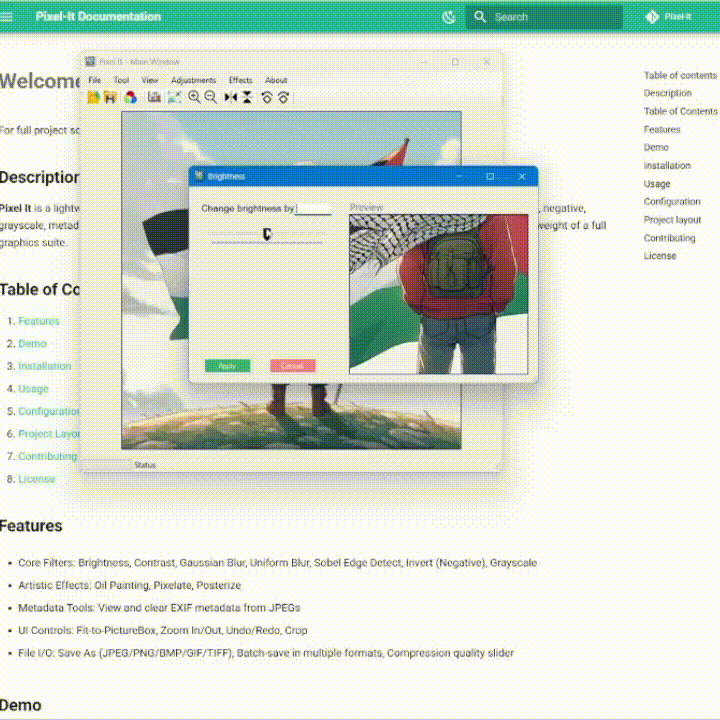Click the 'Demo' section heading at bottom

[21, 705]
